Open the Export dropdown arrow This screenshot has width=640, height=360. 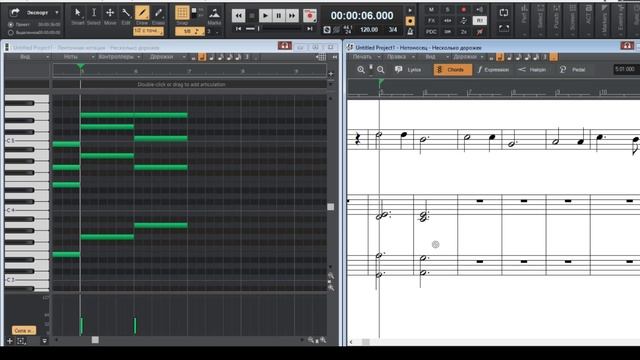click(57, 13)
